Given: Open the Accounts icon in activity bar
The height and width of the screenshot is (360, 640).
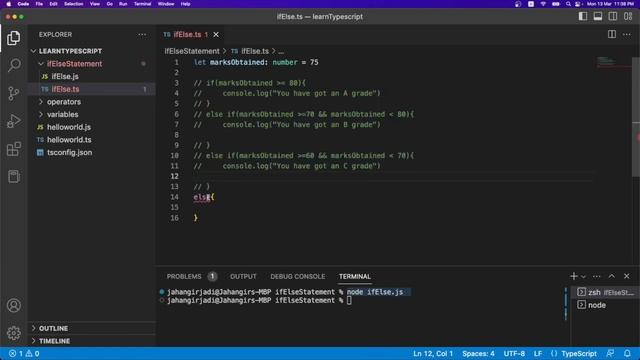Looking at the screenshot, I should point(13,305).
